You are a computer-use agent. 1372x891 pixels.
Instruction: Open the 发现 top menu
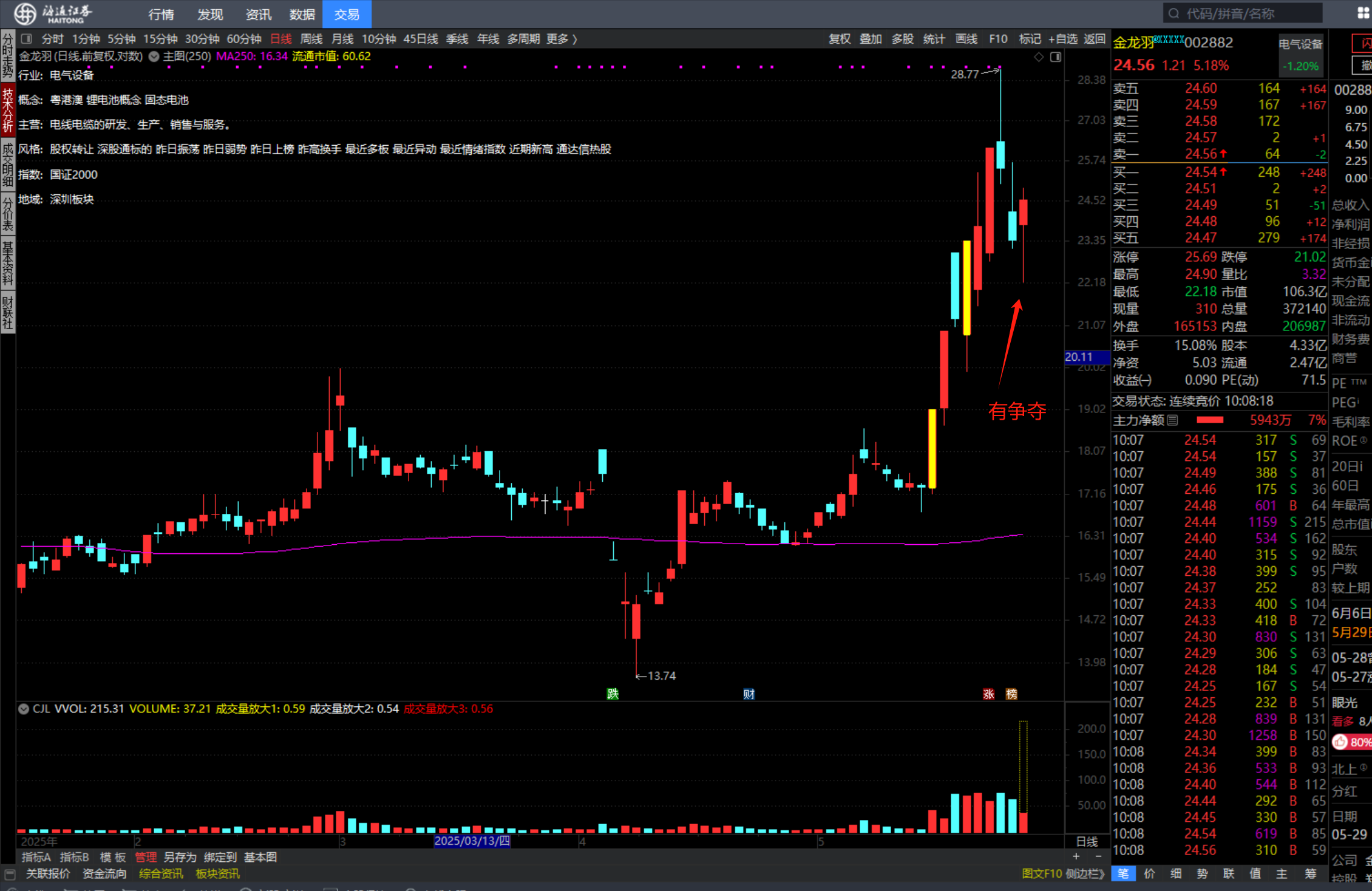(x=210, y=14)
